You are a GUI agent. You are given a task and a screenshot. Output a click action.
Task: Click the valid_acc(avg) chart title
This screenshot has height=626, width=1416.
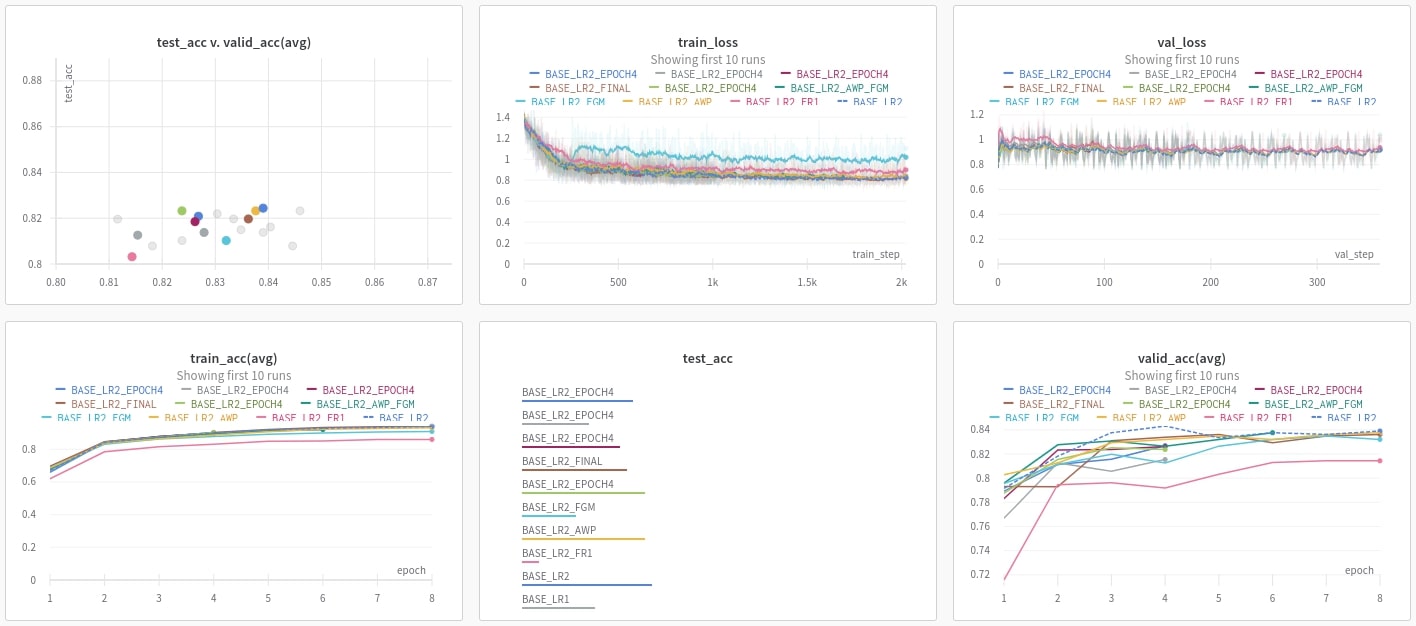pos(1181,359)
